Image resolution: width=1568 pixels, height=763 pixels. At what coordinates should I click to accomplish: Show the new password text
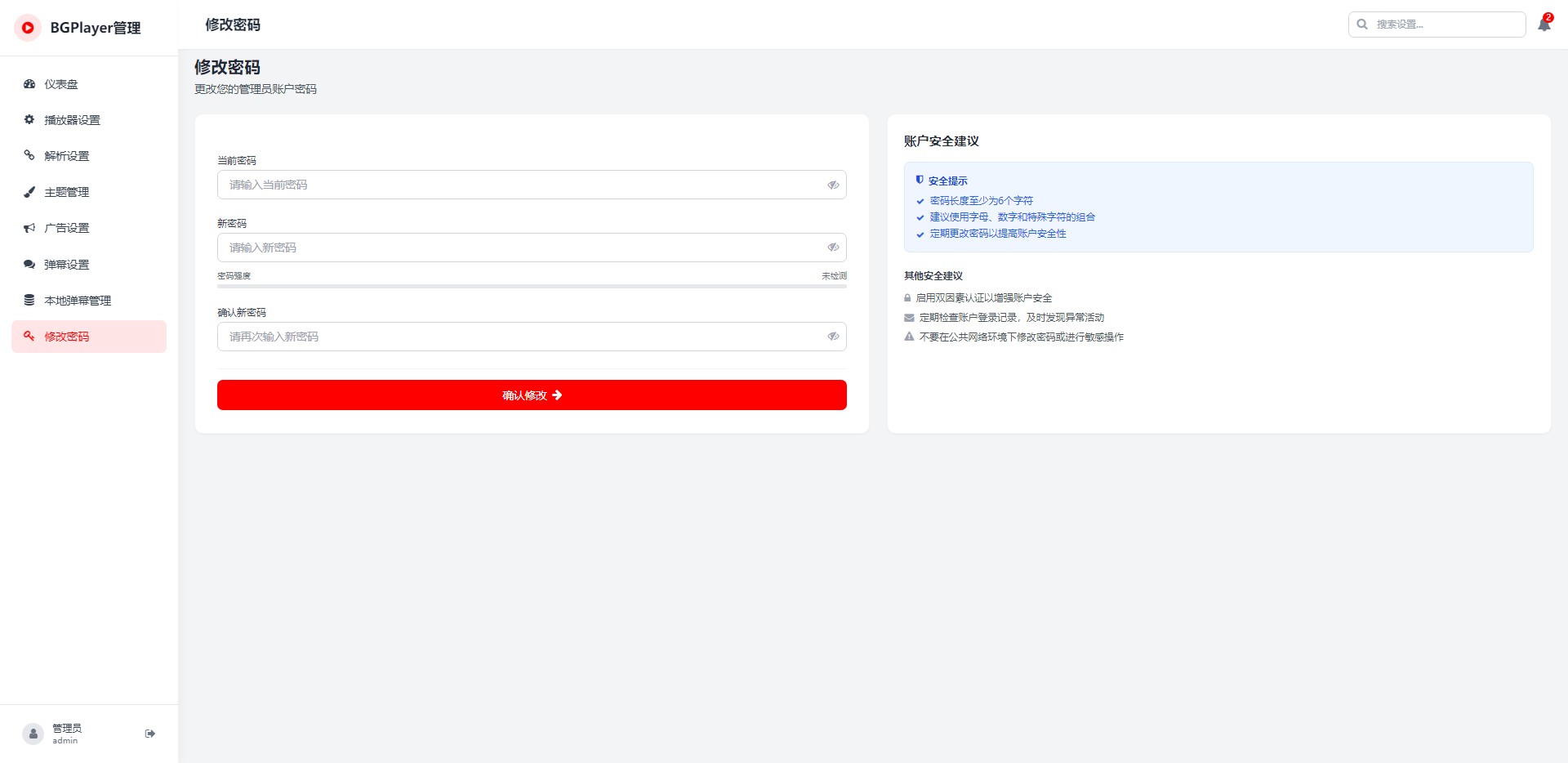(x=833, y=248)
